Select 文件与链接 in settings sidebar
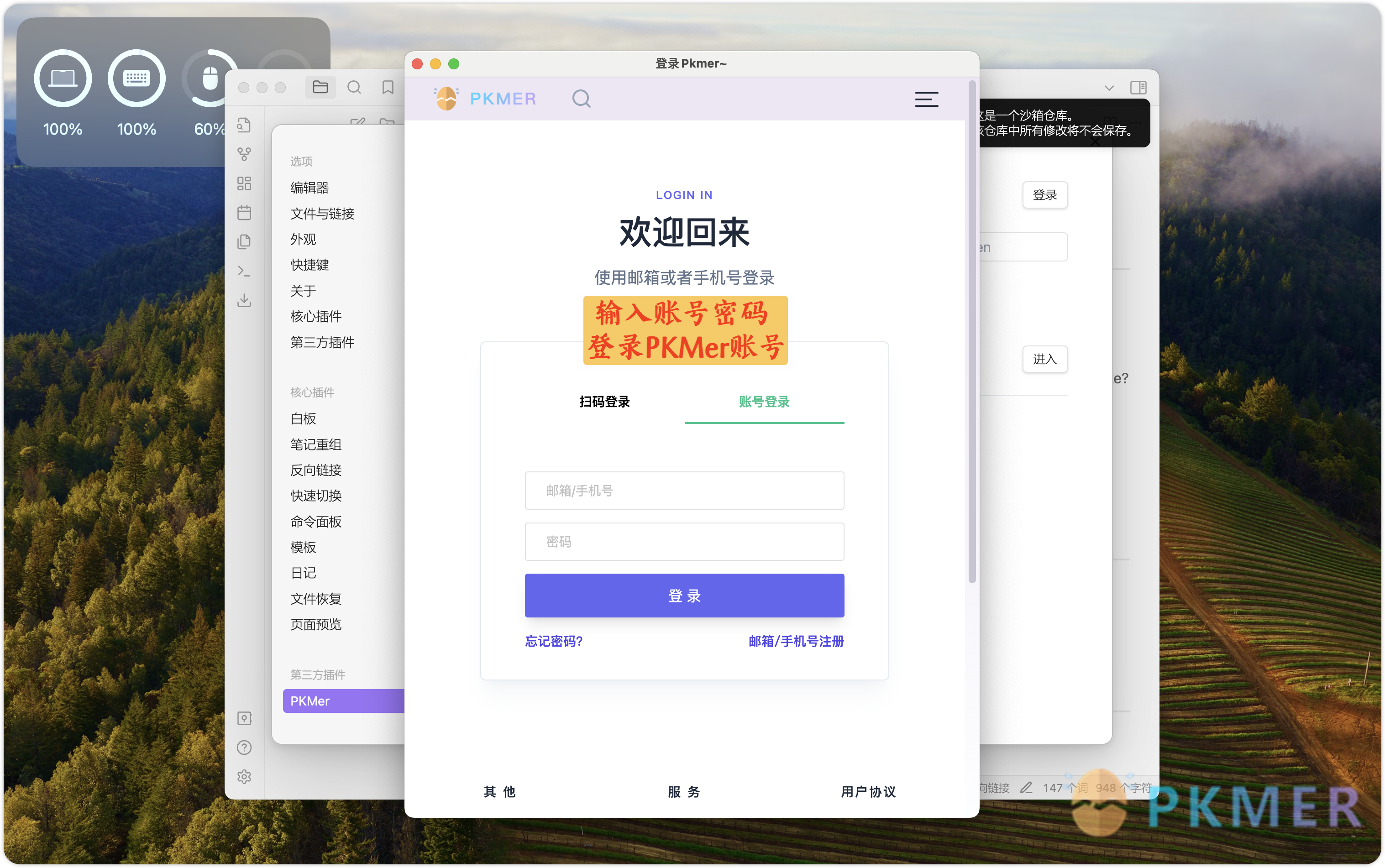 (322, 214)
